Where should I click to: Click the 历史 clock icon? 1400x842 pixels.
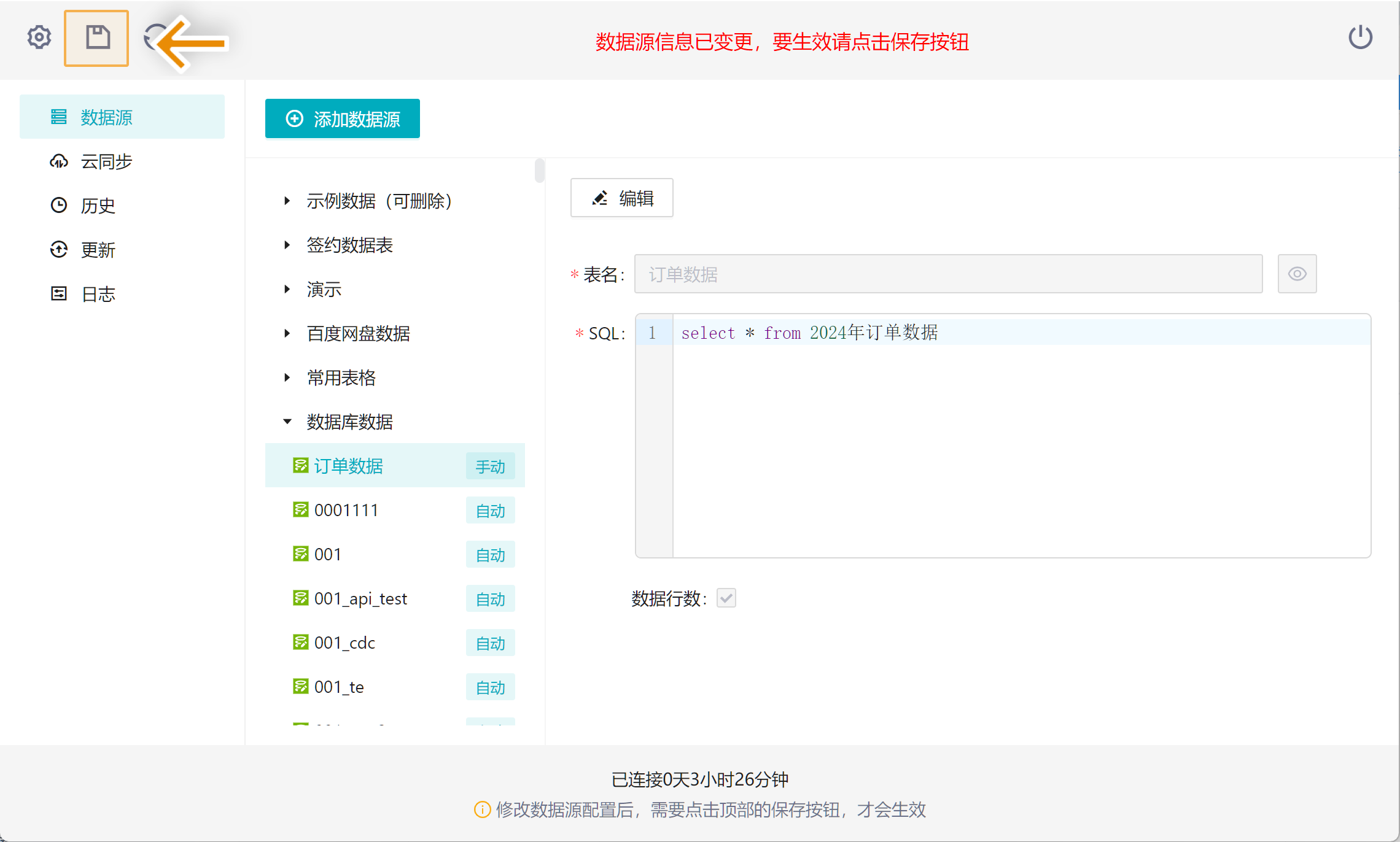pyautogui.click(x=59, y=205)
